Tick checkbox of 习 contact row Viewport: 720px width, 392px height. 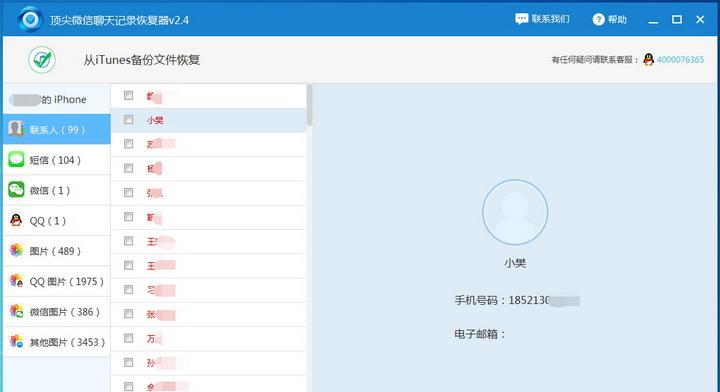(x=129, y=290)
